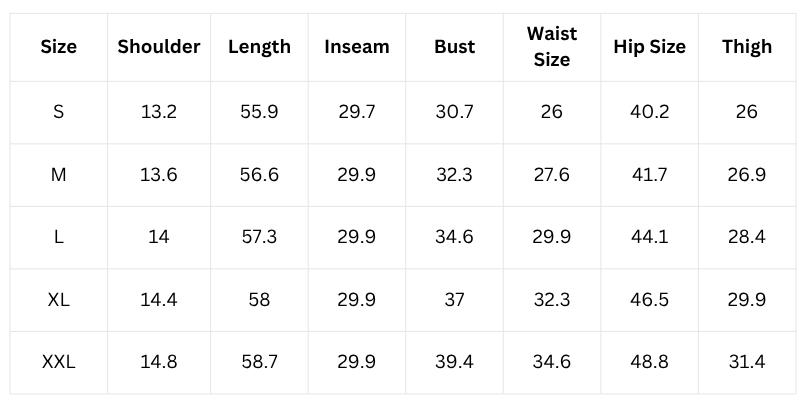
Task: Select length value 56.6 for size M
Action: 259,175
